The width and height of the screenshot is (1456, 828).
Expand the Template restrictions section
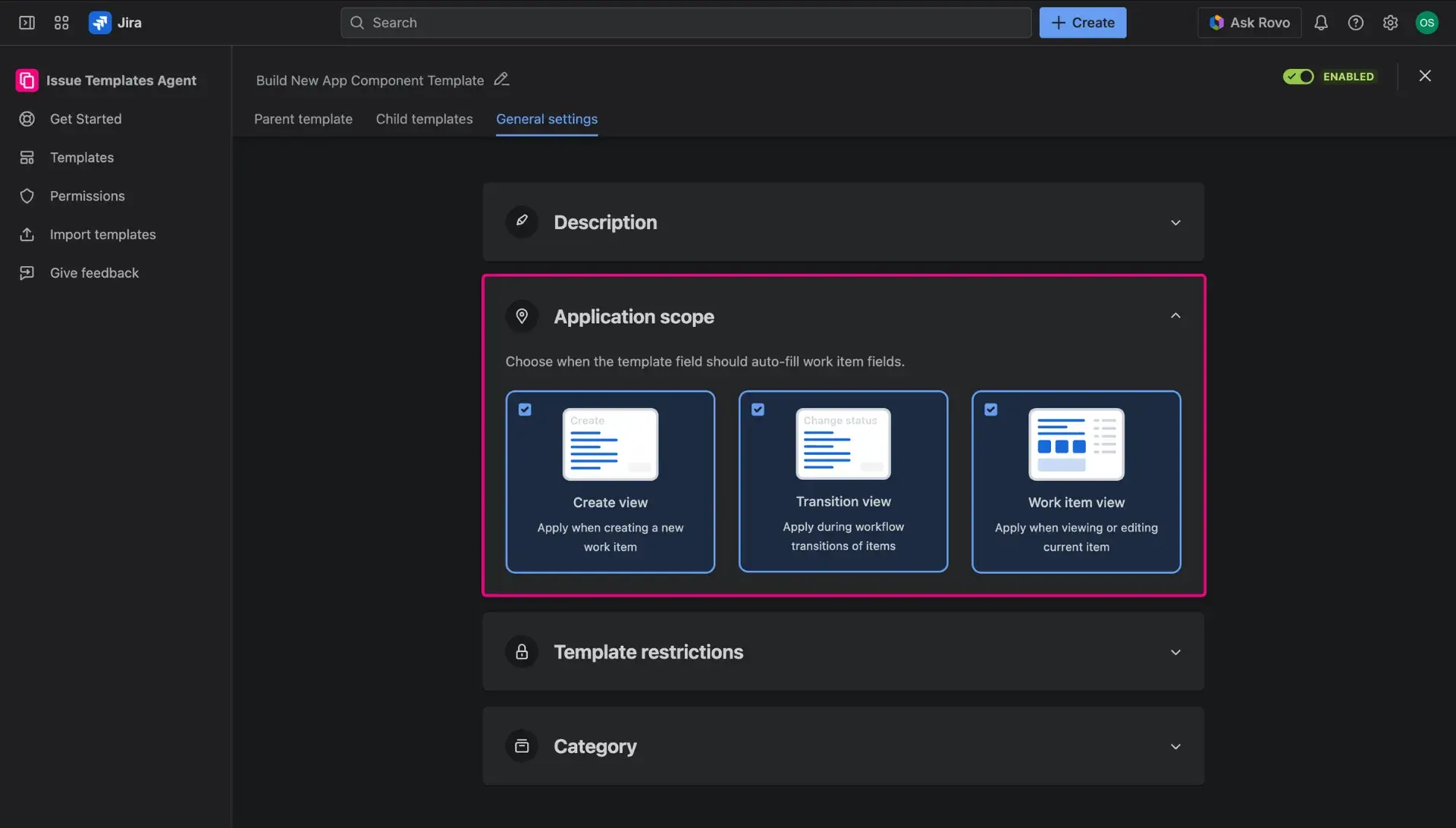1175,651
